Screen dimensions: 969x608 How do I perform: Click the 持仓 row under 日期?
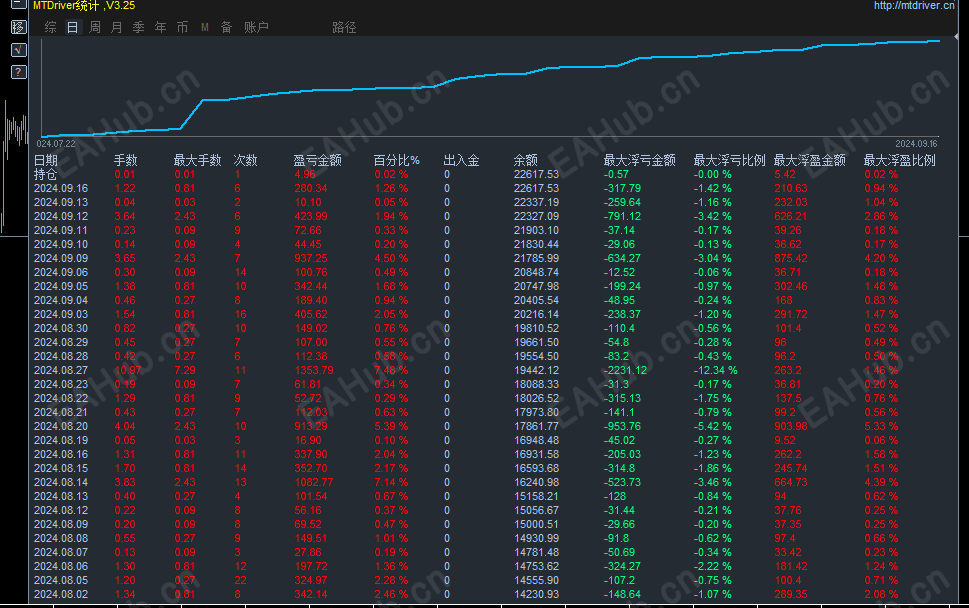coord(45,174)
